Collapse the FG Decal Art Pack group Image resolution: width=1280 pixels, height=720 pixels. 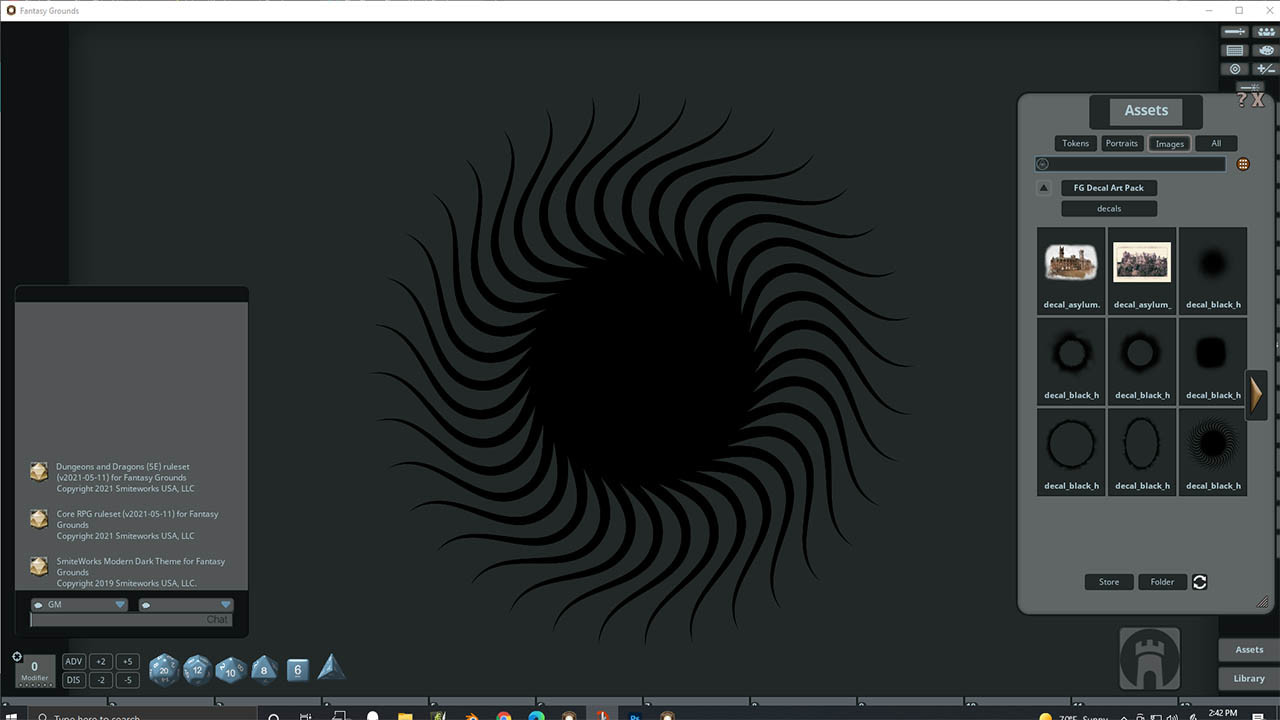coord(1044,187)
